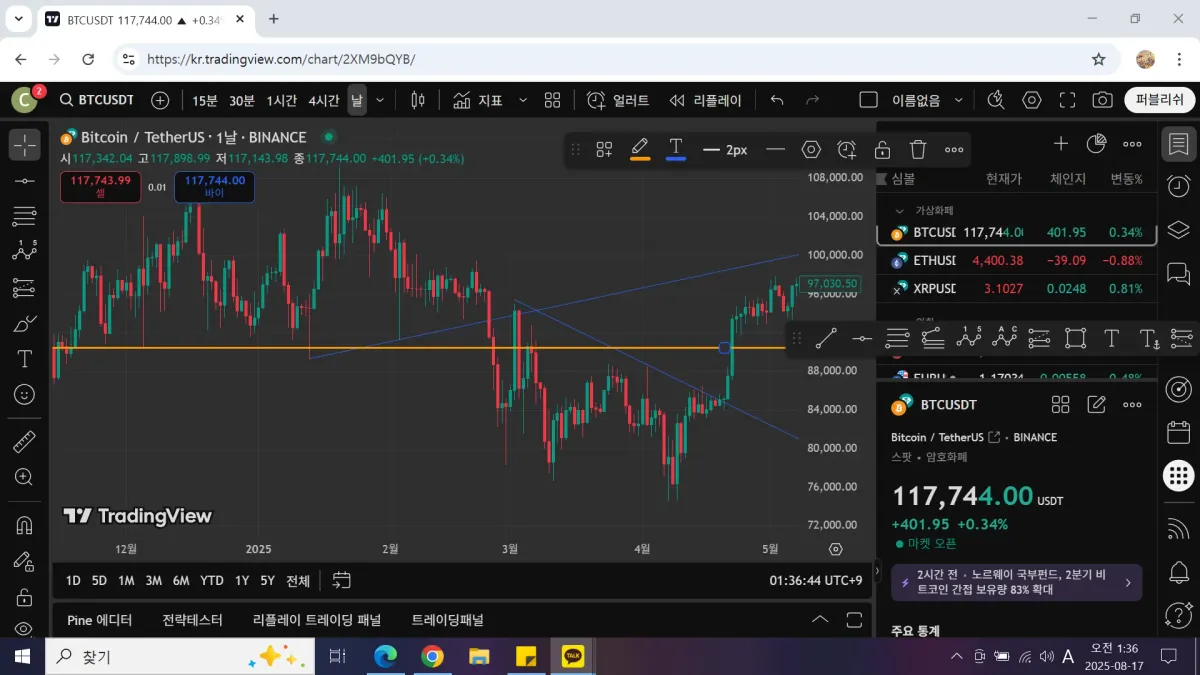This screenshot has width=1200, height=675.
Task: Enter fullscreen mode
Action: coord(1067,100)
